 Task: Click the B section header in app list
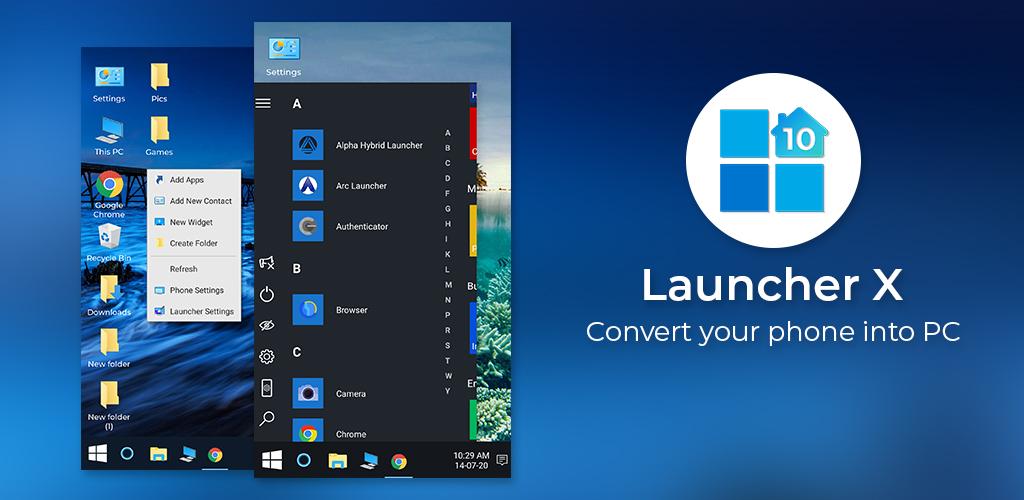click(296, 268)
